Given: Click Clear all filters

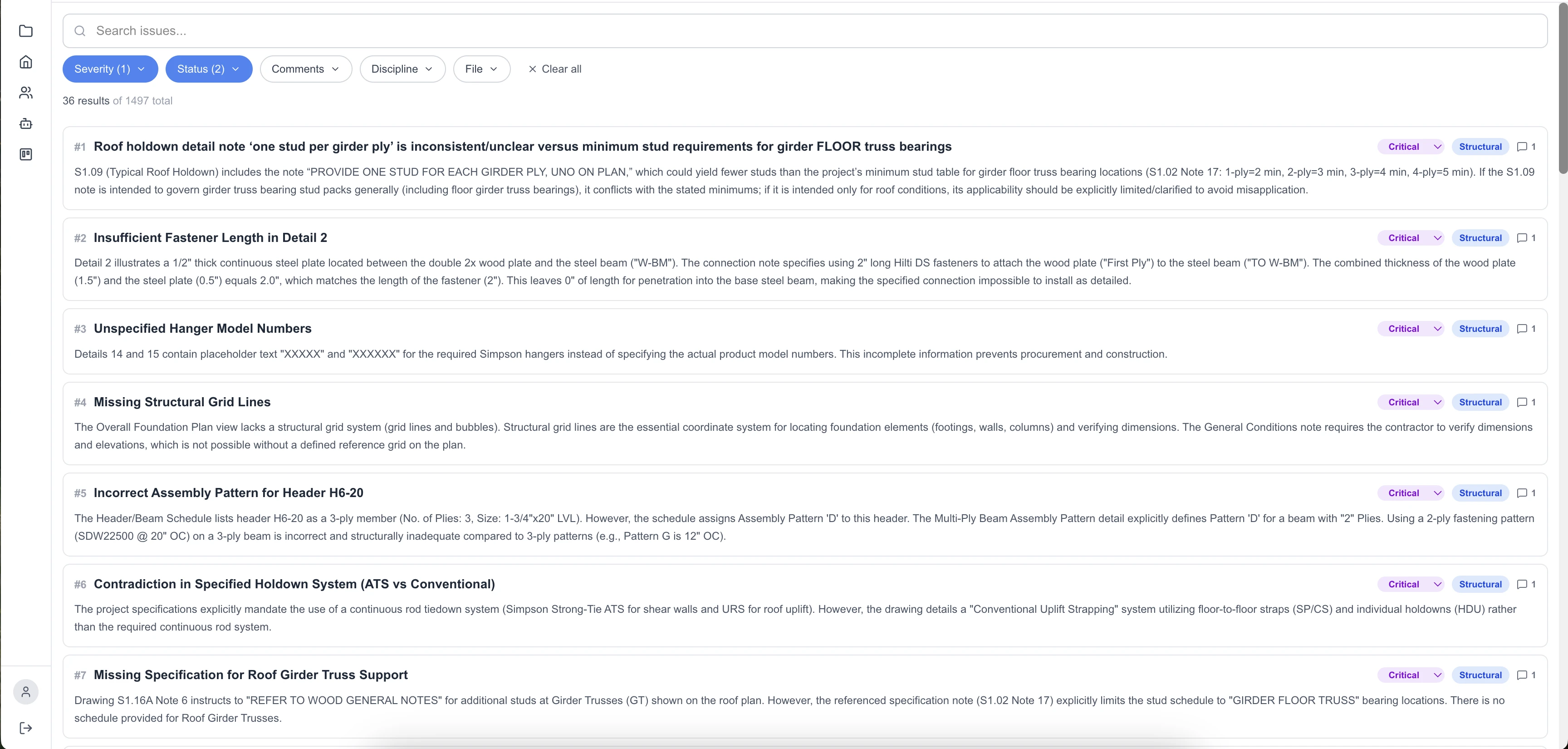Looking at the screenshot, I should [x=554, y=69].
